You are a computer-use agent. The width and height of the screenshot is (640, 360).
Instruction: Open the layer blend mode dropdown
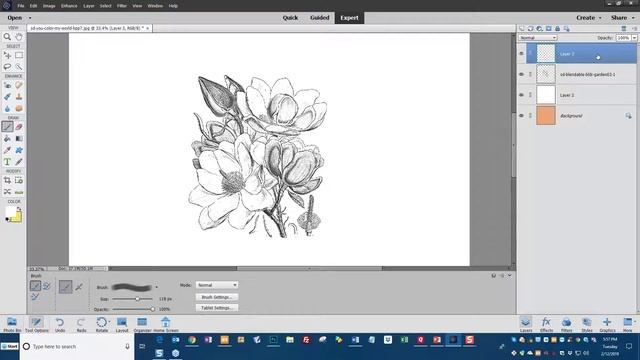click(538, 38)
